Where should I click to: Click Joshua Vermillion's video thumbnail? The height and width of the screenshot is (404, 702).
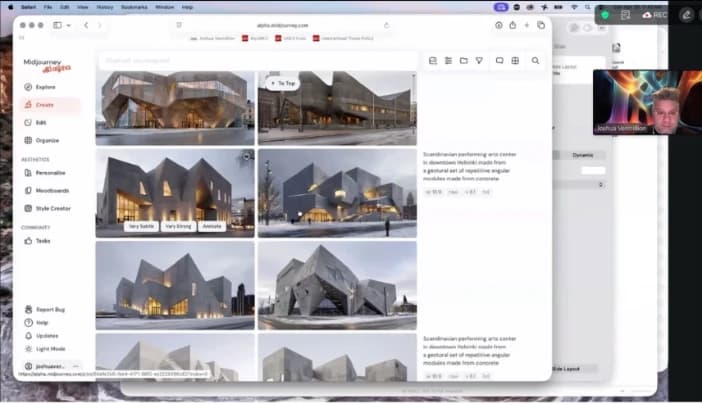click(647, 103)
